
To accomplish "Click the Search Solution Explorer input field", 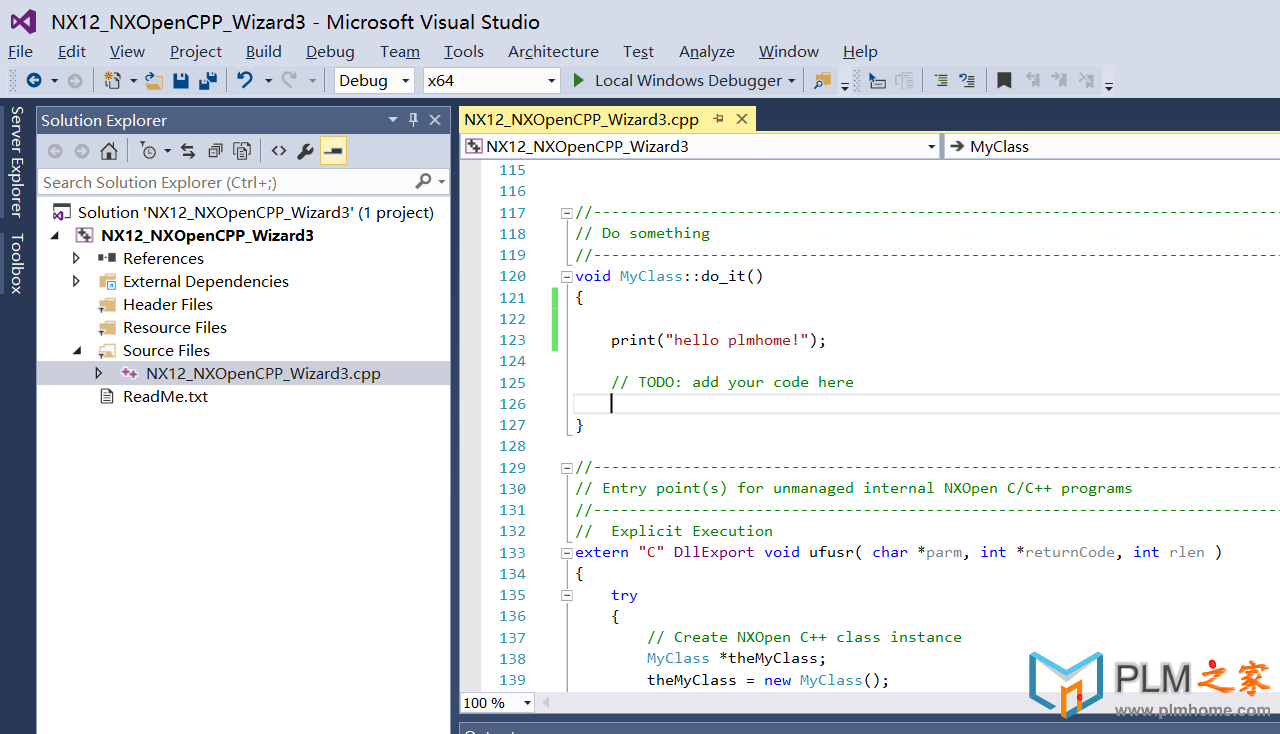I will tap(227, 182).
